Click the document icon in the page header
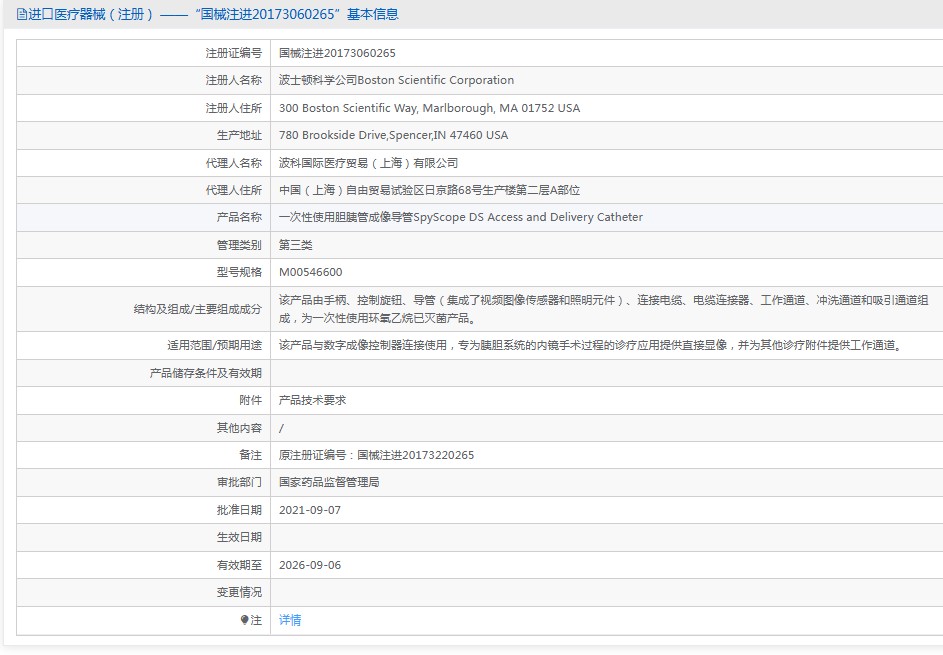The width and height of the screenshot is (943, 655). click(x=22, y=15)
